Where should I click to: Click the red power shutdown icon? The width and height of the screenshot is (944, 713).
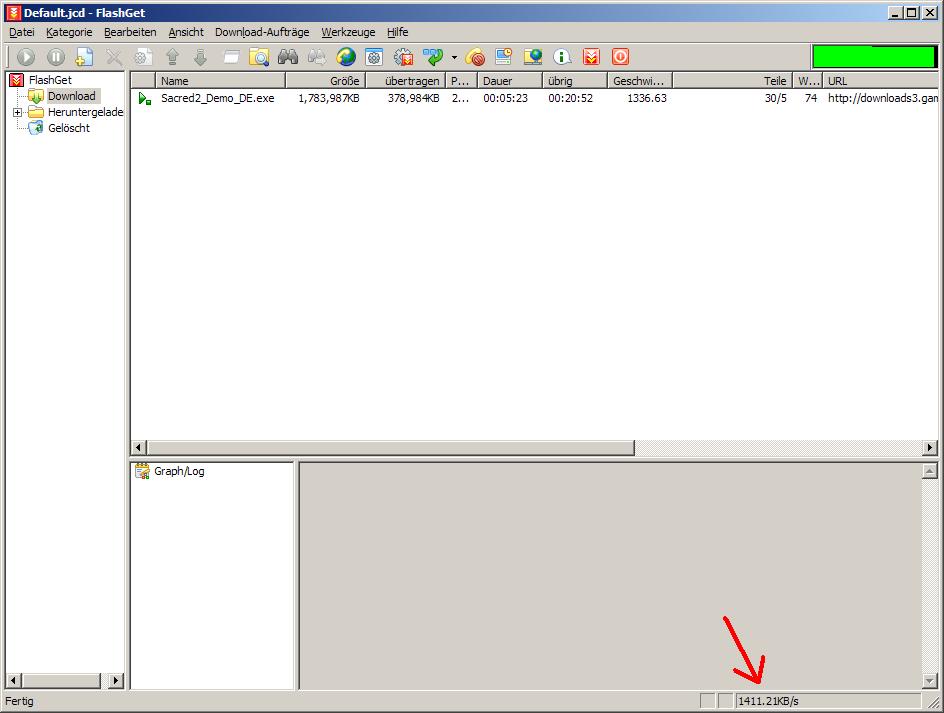coord(620,57)
